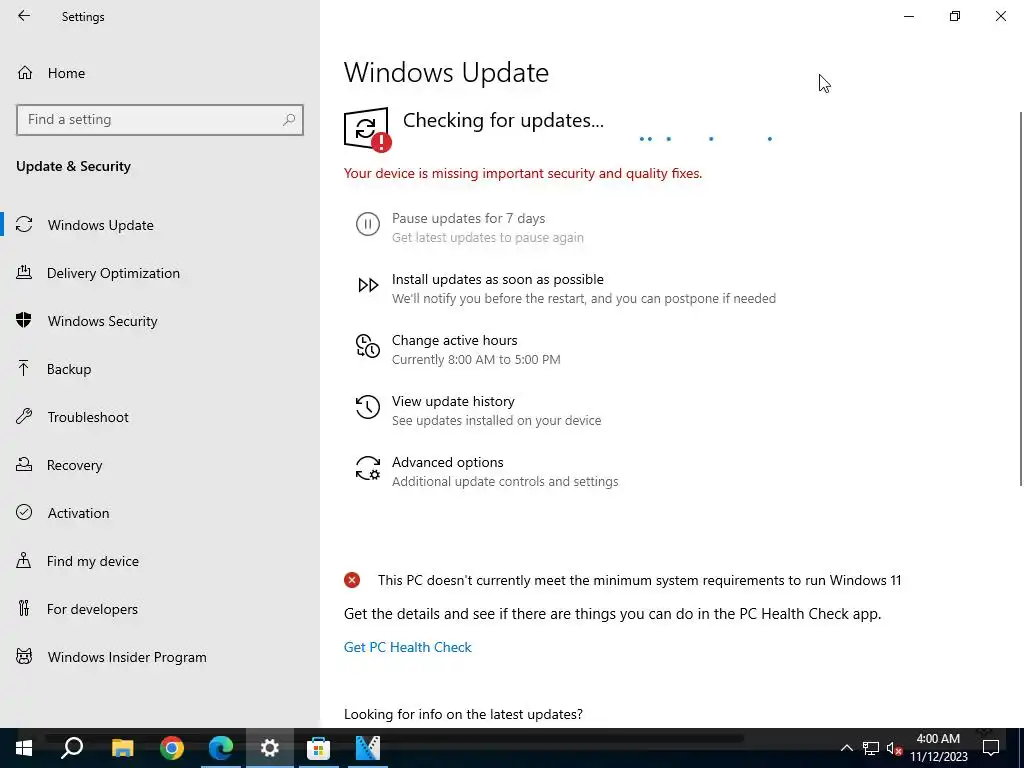The image size is (1024, 768).
Task: Open the Windows Start menu
Action: tap(24, 748)
